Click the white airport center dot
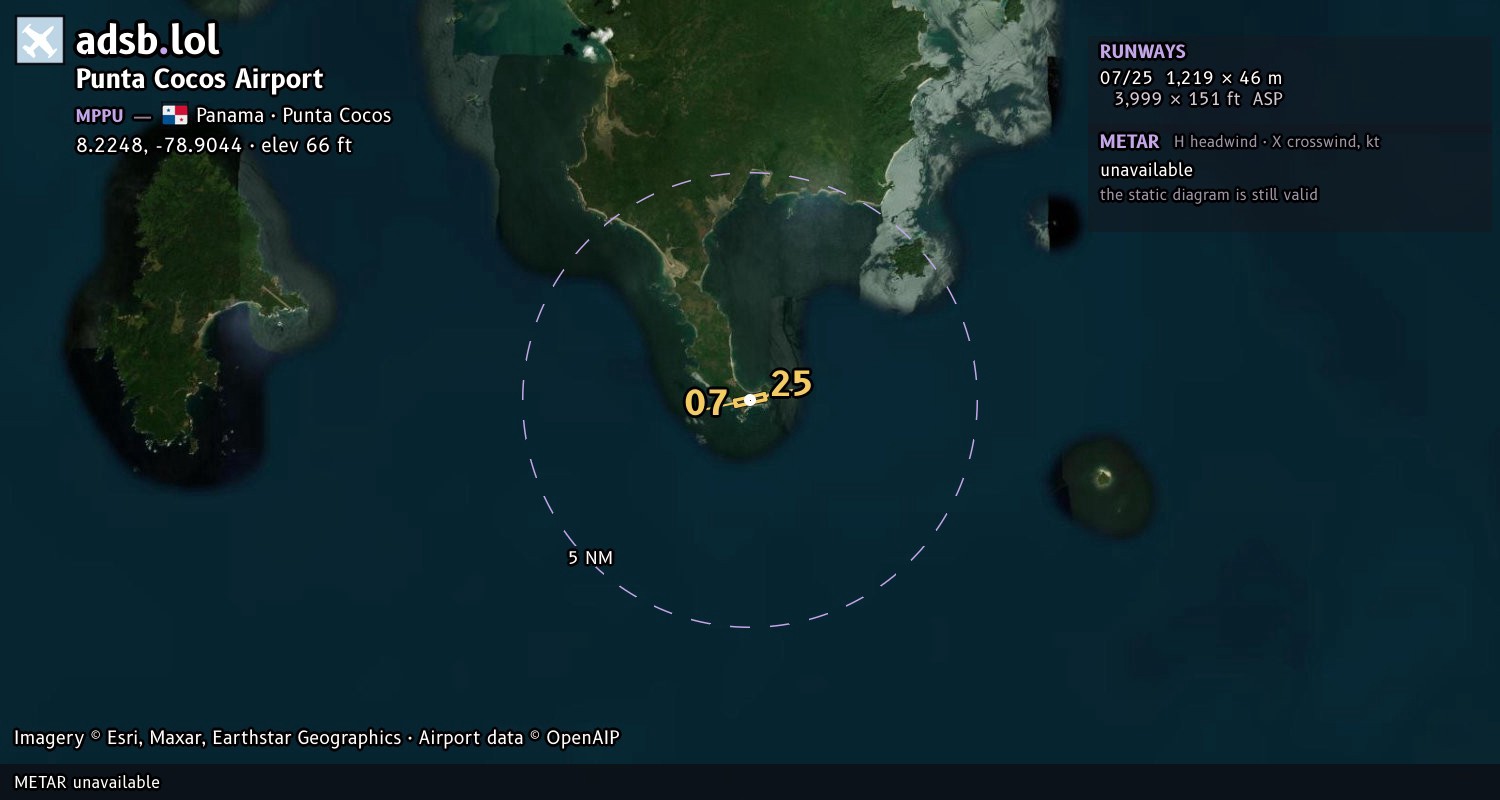The height and width of the screenshot is (800, 1500). click(x=750, y=400)
